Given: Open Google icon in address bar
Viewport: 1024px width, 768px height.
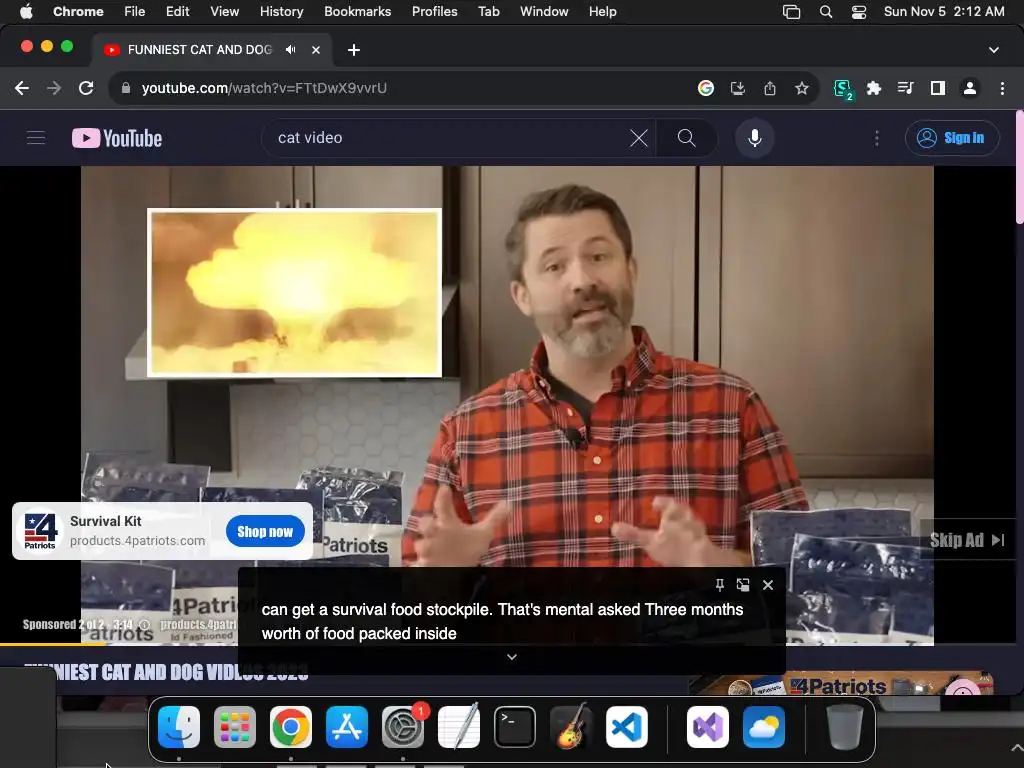Looking at the screenshot, I should [x=706, y=88].
